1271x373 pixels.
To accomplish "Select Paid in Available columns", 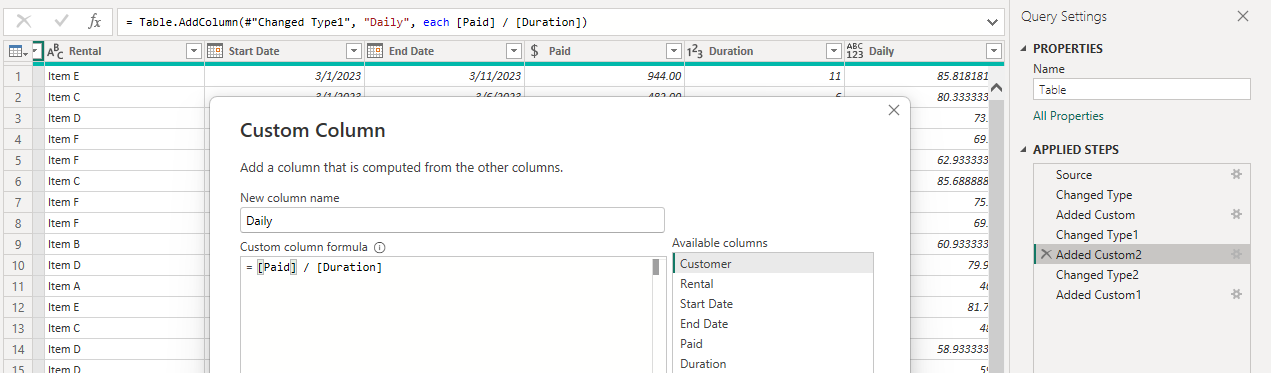I will coord(773,344).
